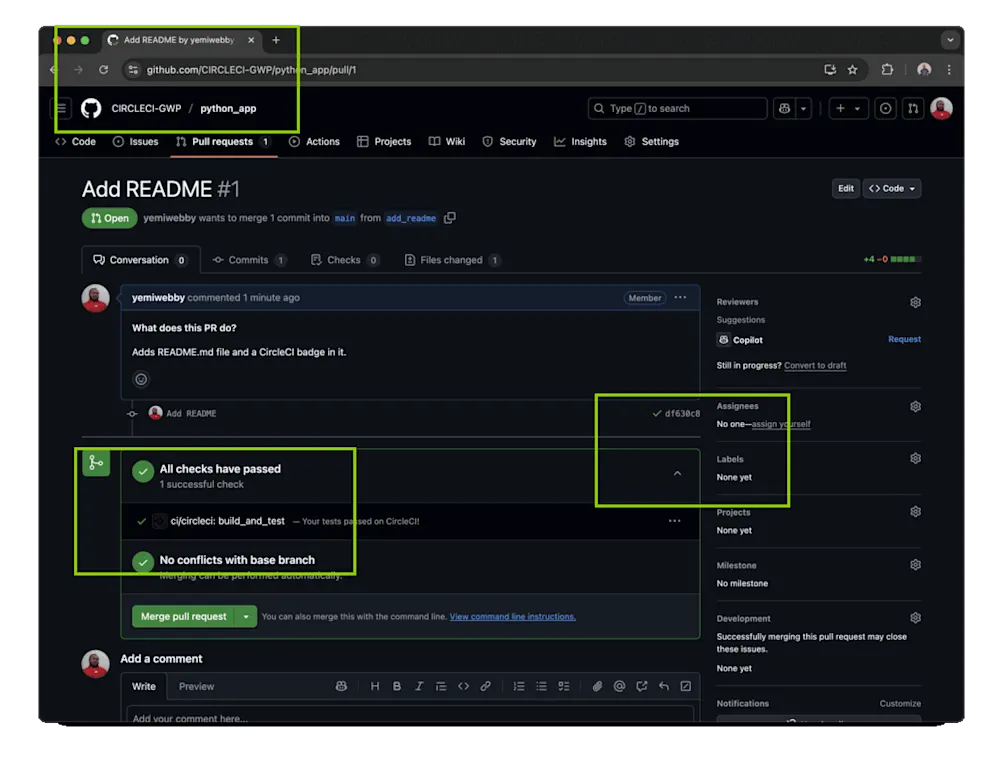This screenshot has width=1003, height=773.
Task: Switch to the comment Preview tab
Action: tap(196, 686)
